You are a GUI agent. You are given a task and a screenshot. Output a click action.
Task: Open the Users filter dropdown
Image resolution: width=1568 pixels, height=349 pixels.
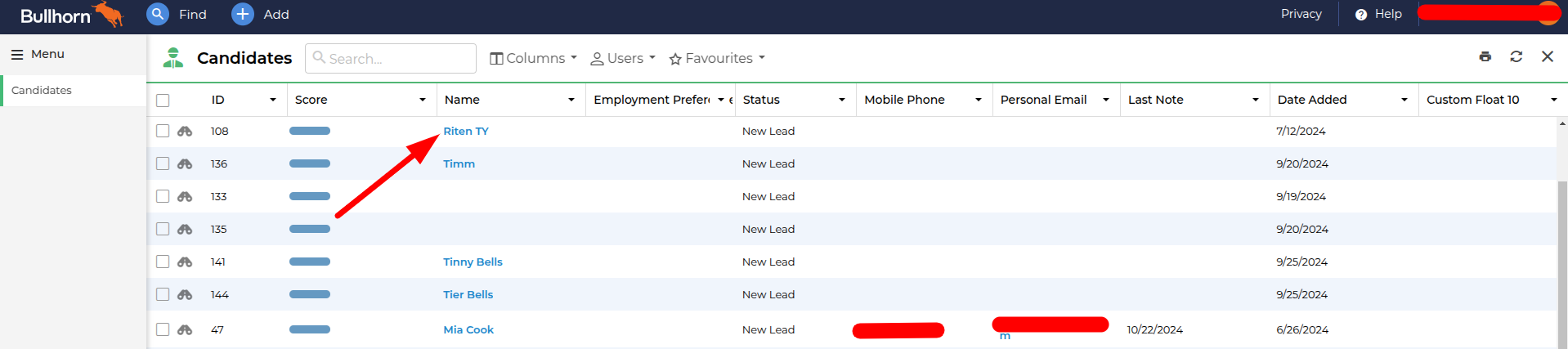tap(623, 58)
